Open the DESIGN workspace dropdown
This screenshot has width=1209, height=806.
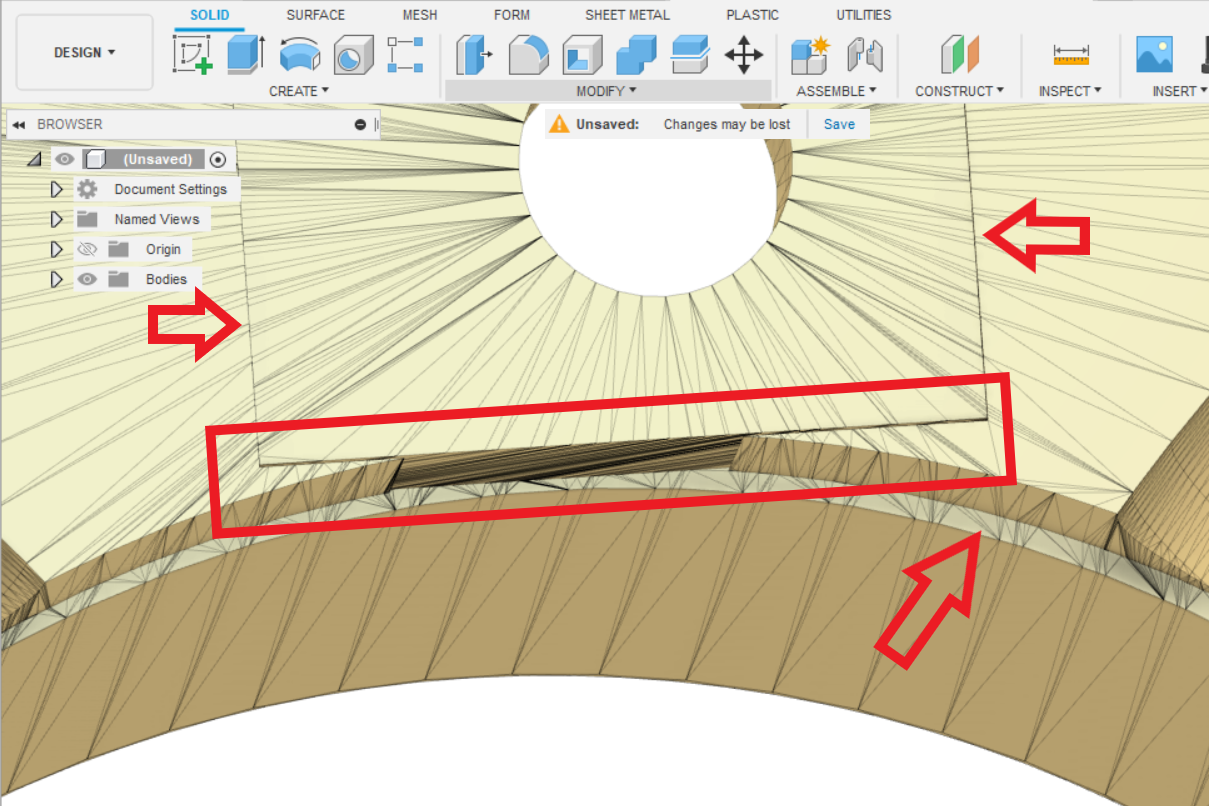pos(85,52)
